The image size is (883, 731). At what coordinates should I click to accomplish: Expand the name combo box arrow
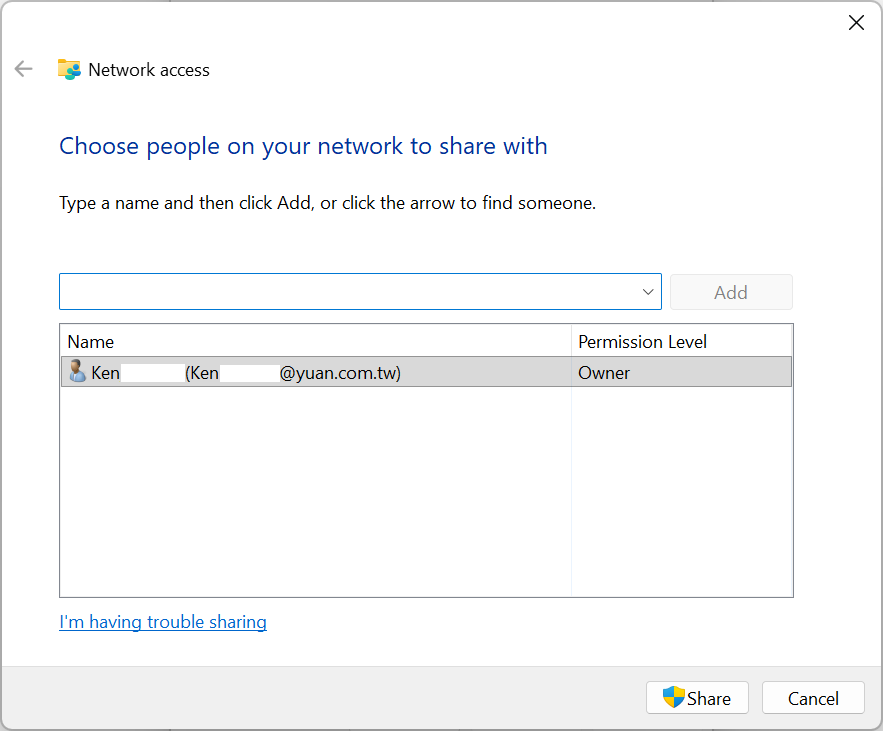(647, 292)
